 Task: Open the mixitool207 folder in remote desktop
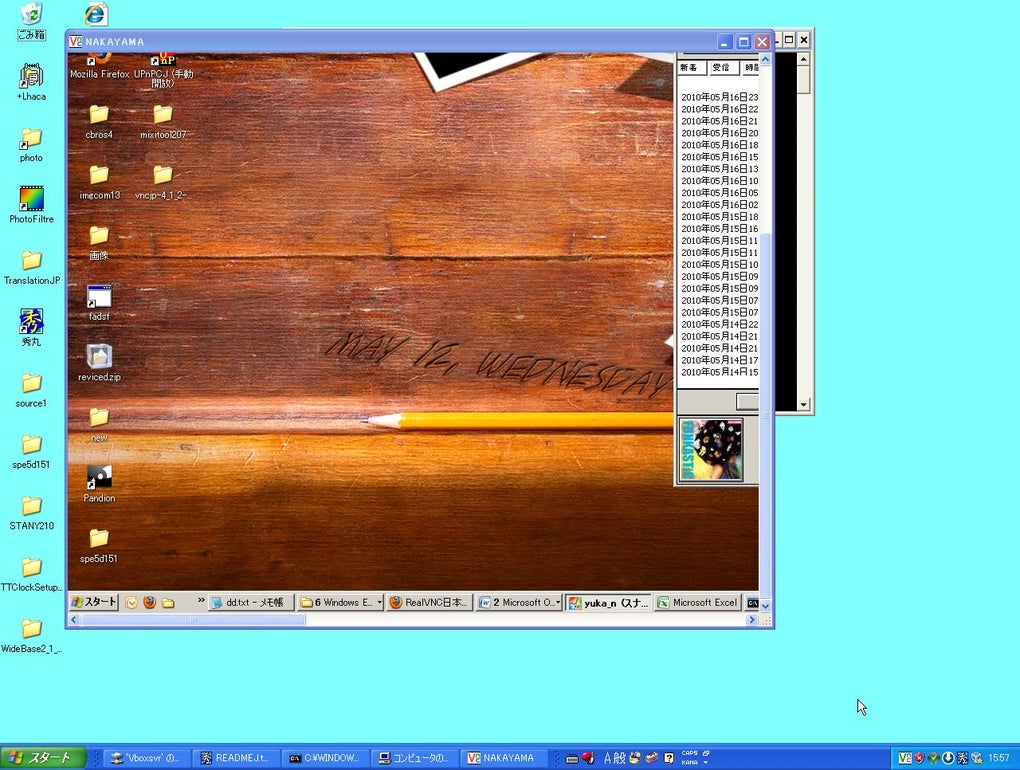tap(162, 115)
